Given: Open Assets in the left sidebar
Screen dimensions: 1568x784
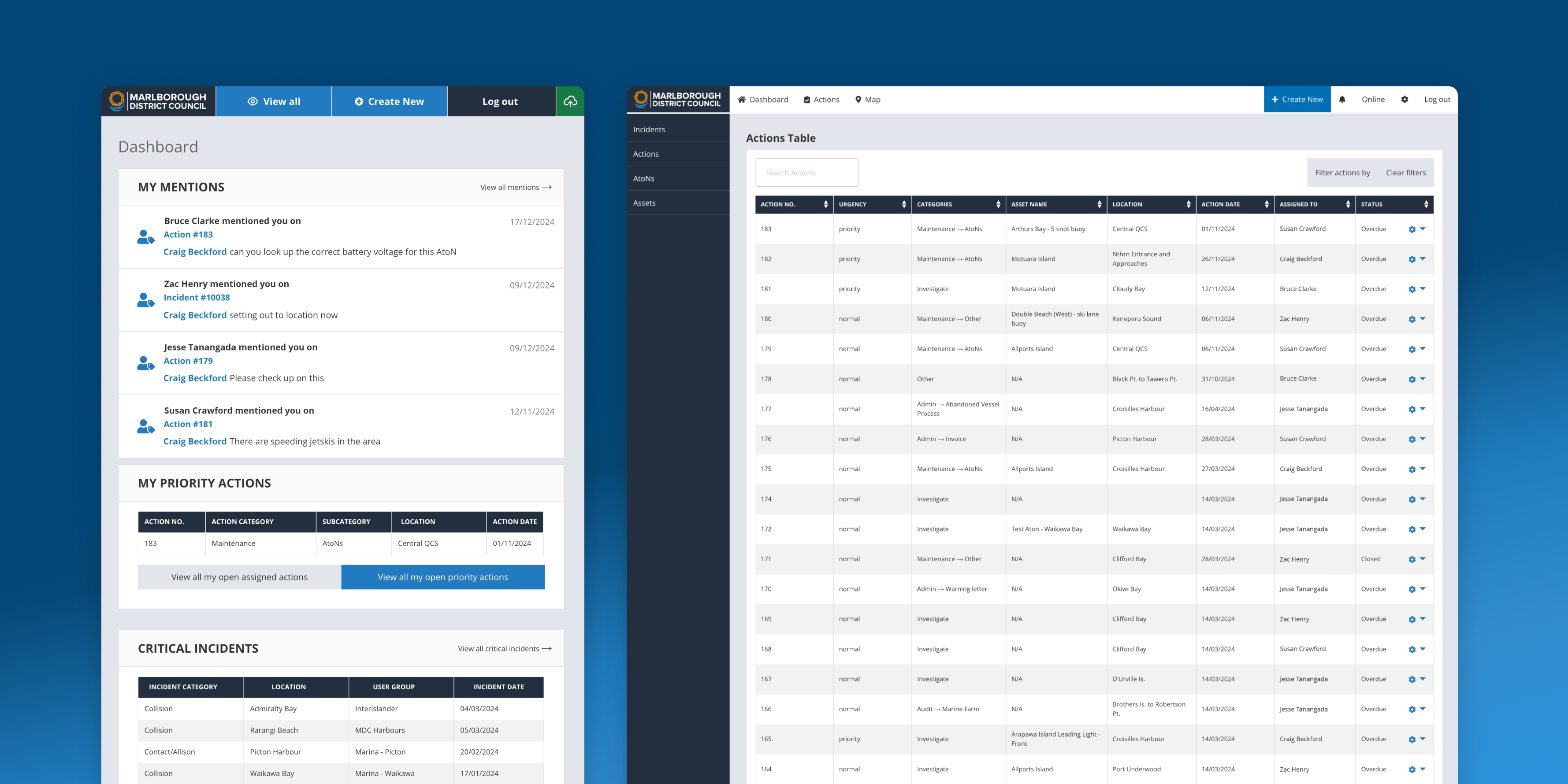Looking at the screenshot, I should pos(677,203).
